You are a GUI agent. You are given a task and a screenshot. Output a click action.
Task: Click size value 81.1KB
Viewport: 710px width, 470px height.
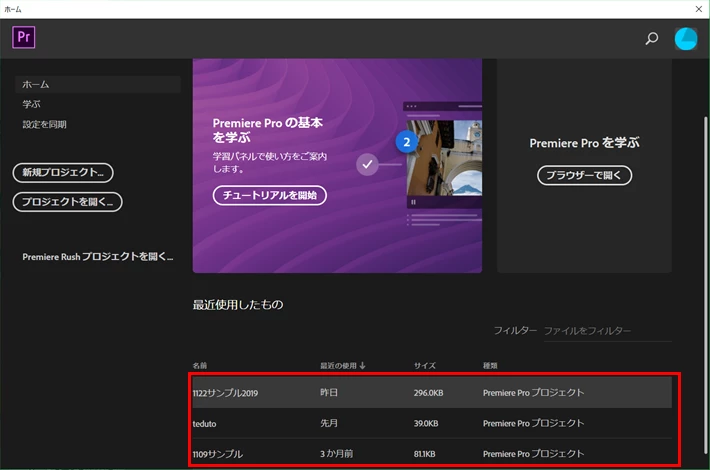point(424,454)
